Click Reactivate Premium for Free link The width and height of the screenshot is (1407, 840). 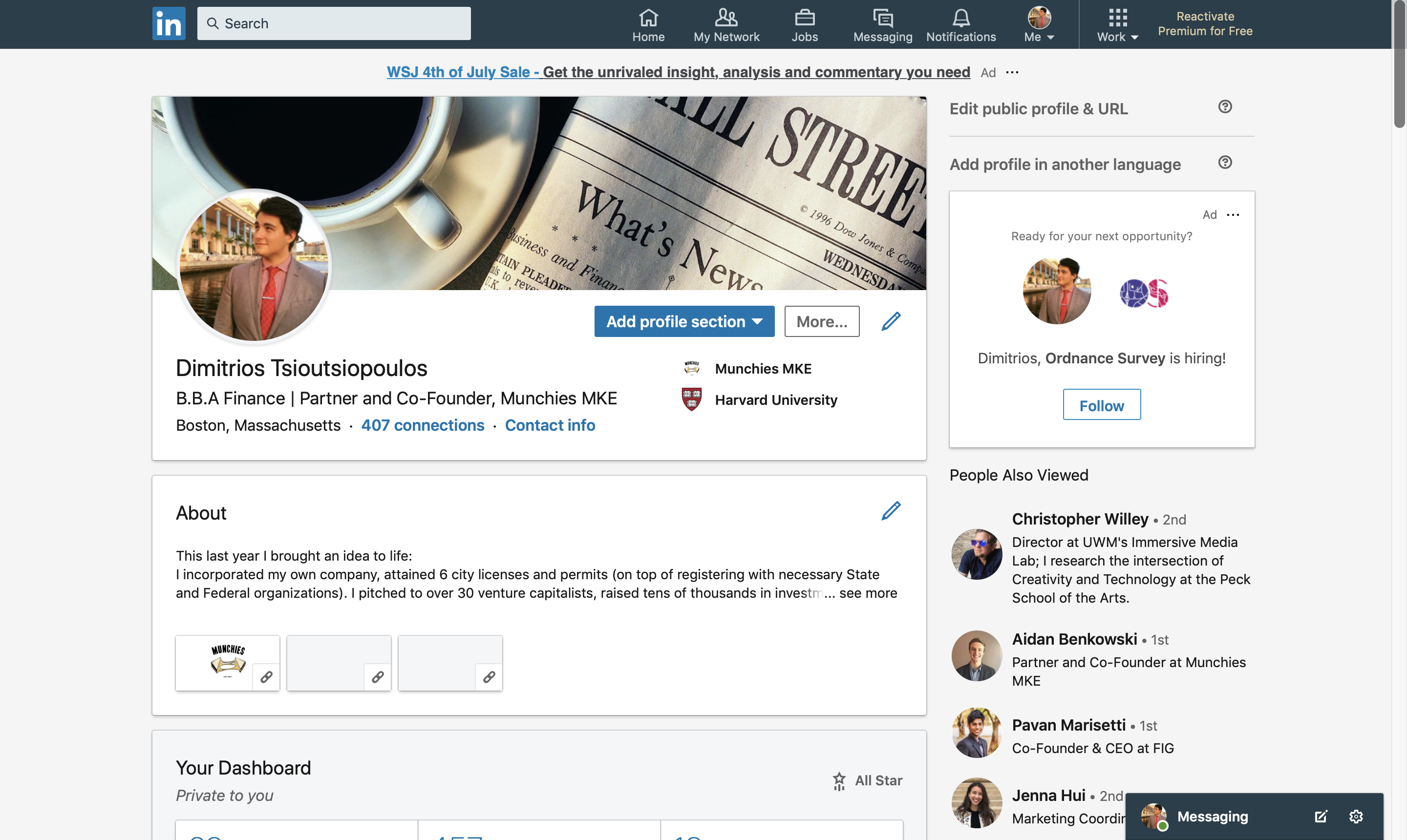coord(1205,24)
